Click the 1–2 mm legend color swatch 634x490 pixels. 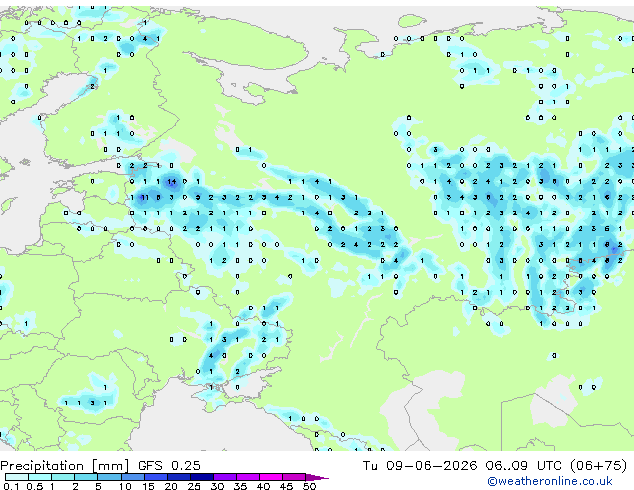pos(63,477)
